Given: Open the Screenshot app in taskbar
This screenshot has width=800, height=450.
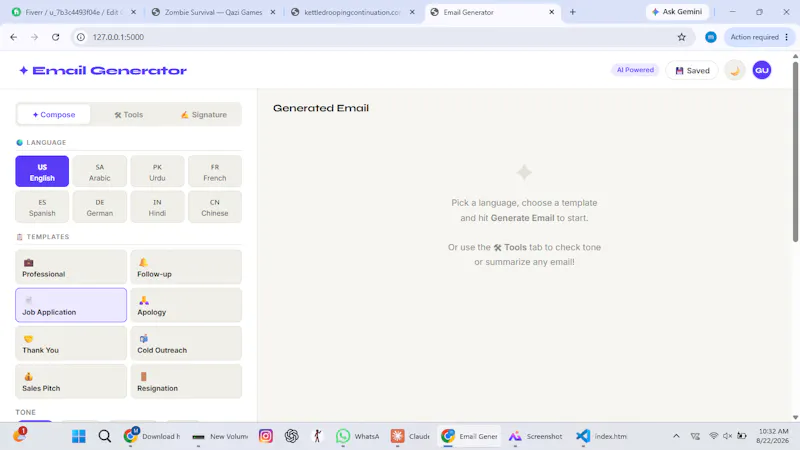Looking at the screenshot, I should click(x=536, y=436).
